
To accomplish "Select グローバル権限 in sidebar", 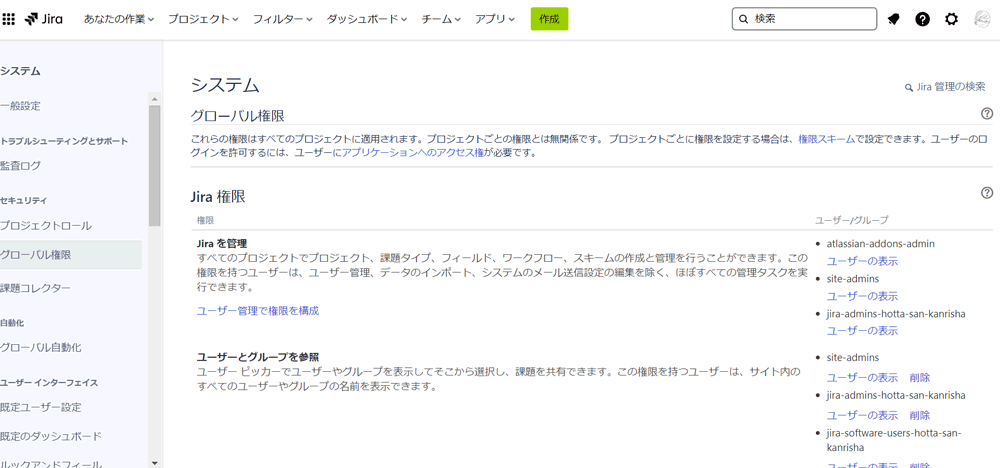I will point(71,254).
